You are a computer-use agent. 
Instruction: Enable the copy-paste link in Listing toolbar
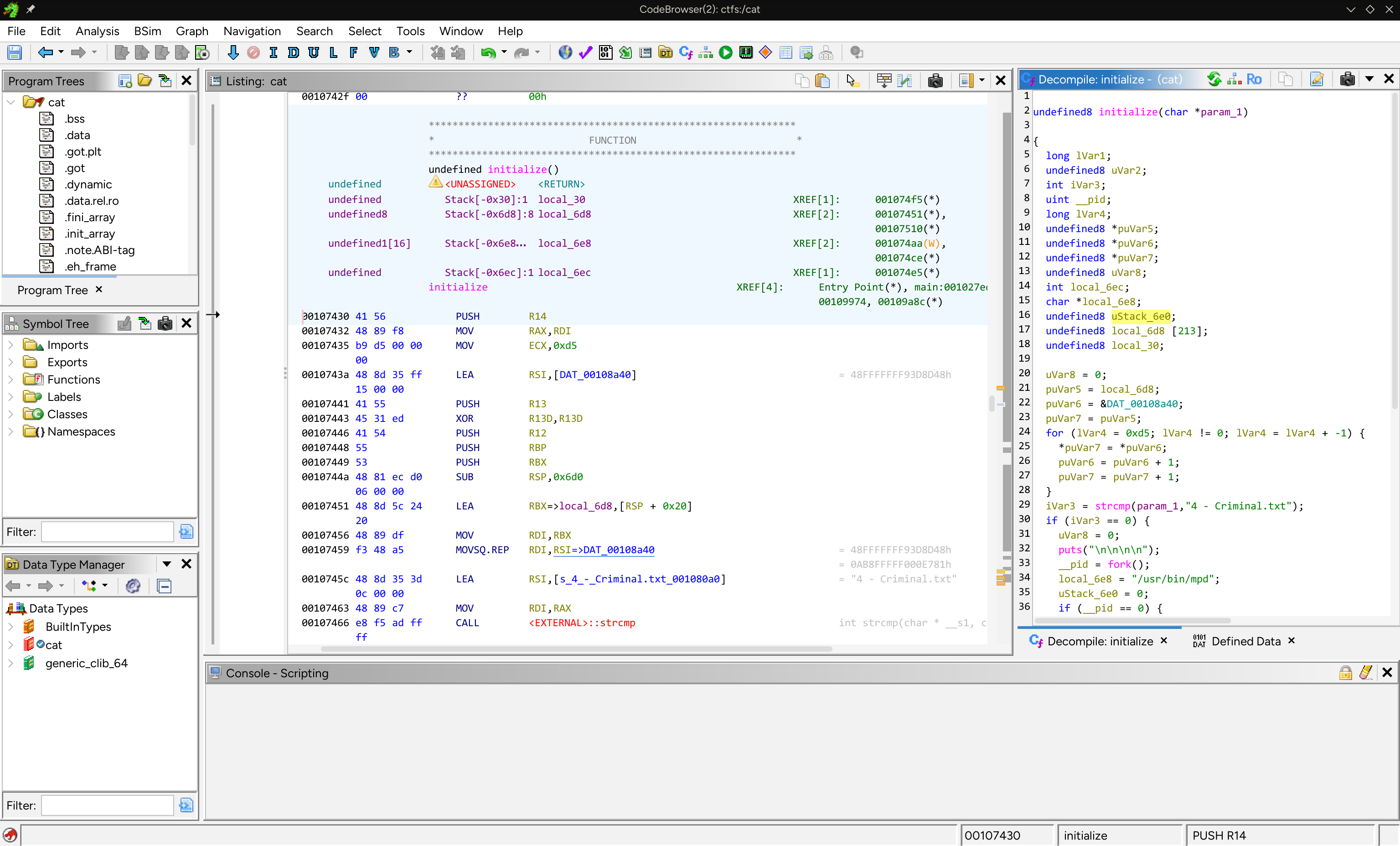pyautogui.click(x=823, y=81)
